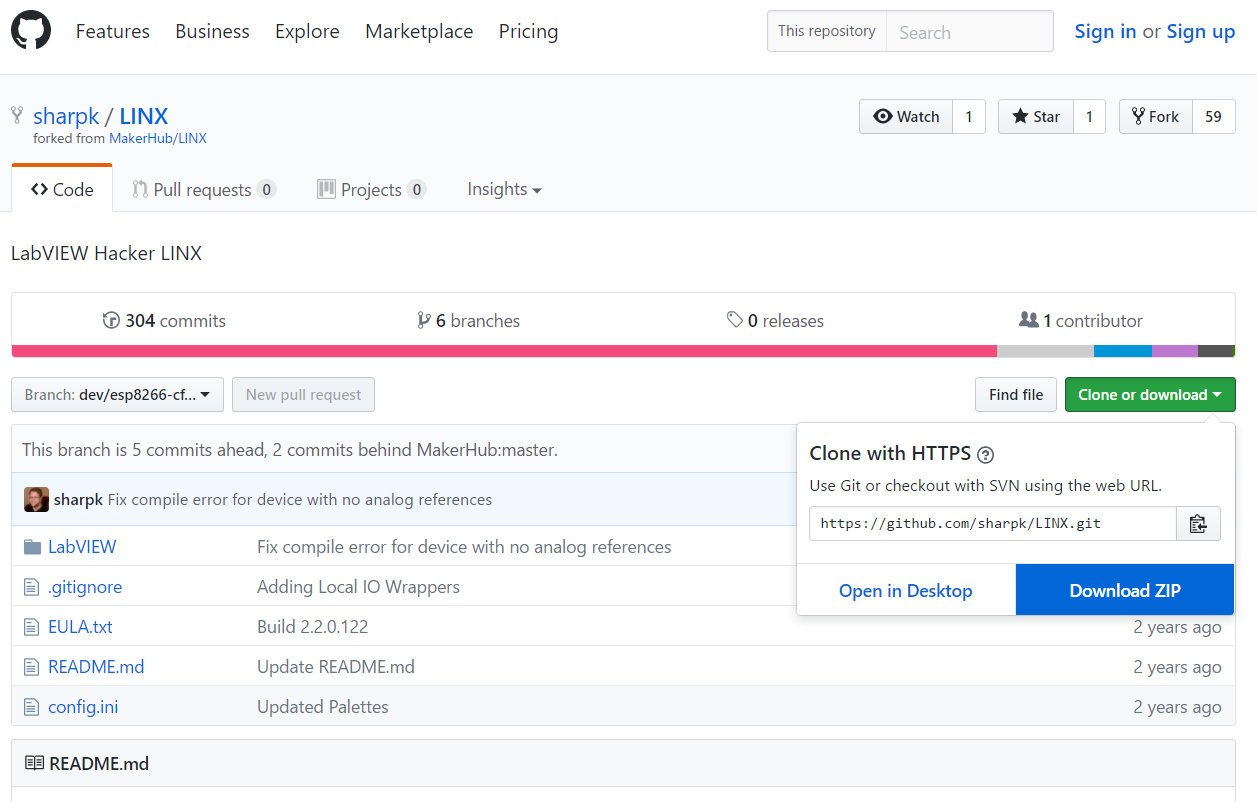Open the fork count 59 link
The image size is (1257, 802).
pyautogui.click(x=1214, y=116)
